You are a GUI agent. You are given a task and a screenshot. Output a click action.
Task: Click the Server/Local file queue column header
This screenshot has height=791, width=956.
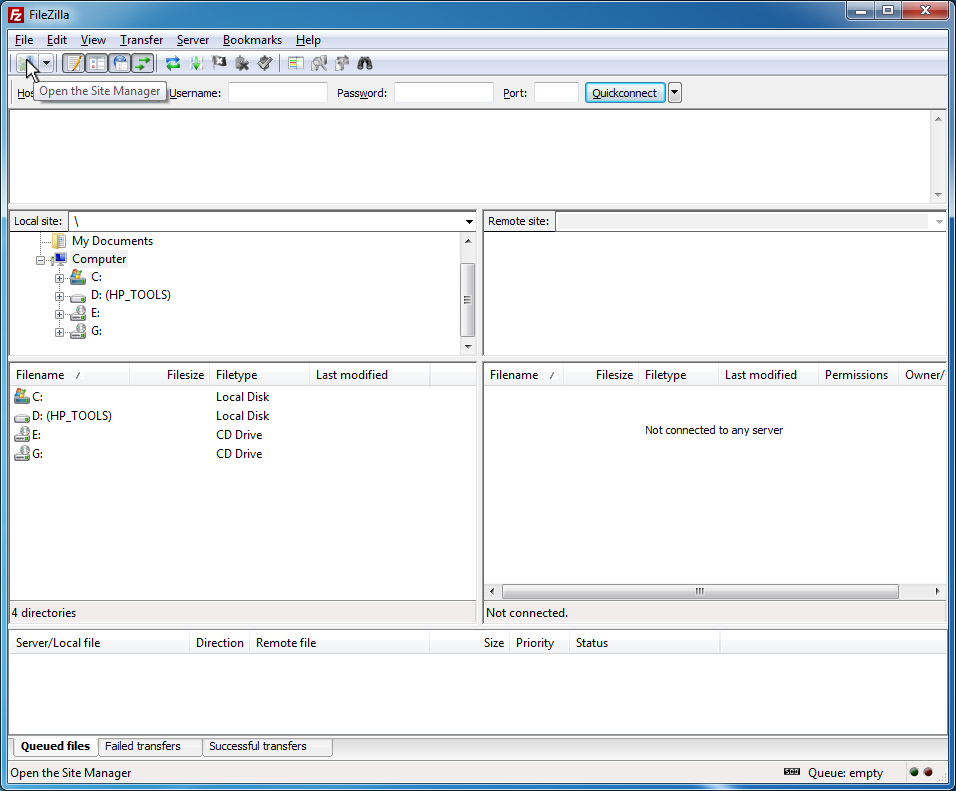click(99, 643)
